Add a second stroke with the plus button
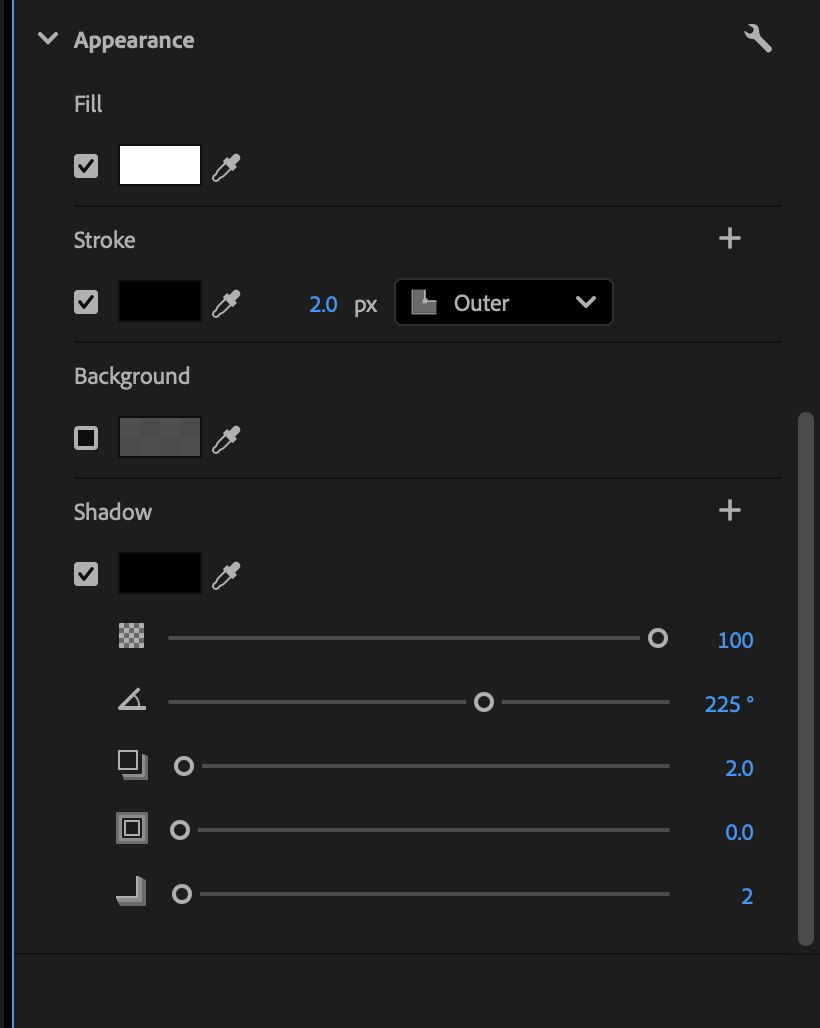The image size is (820, 1028). tap(730, 238)
